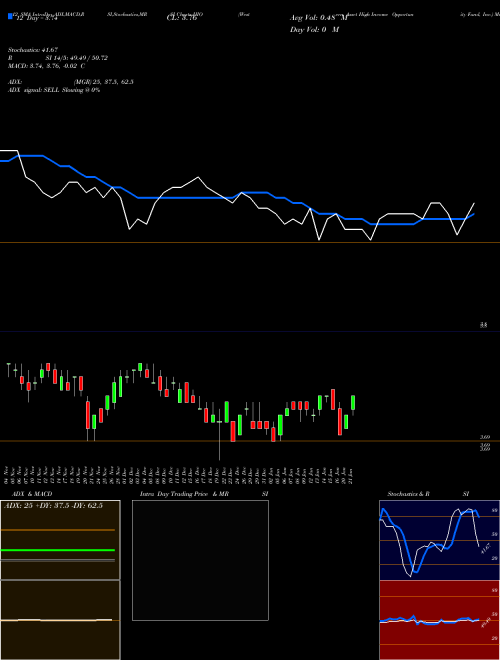The image size is (500, 660).
Task: Click the ADX '(MGR) 25, 37.5, 62.5' values
Action: point(104,82)
